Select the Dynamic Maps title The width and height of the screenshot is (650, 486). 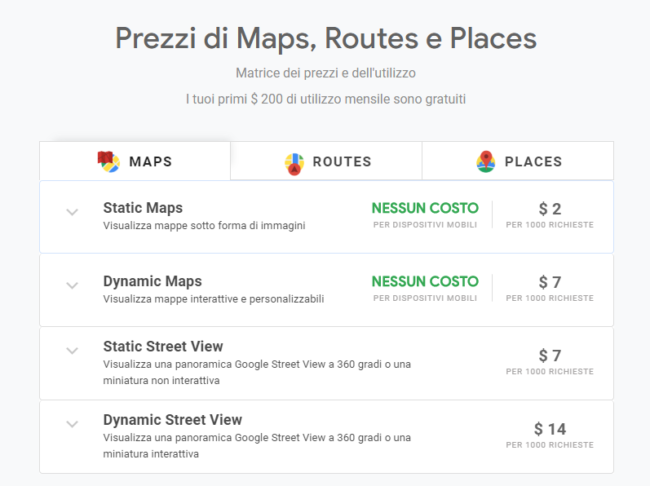click(152, 281)
